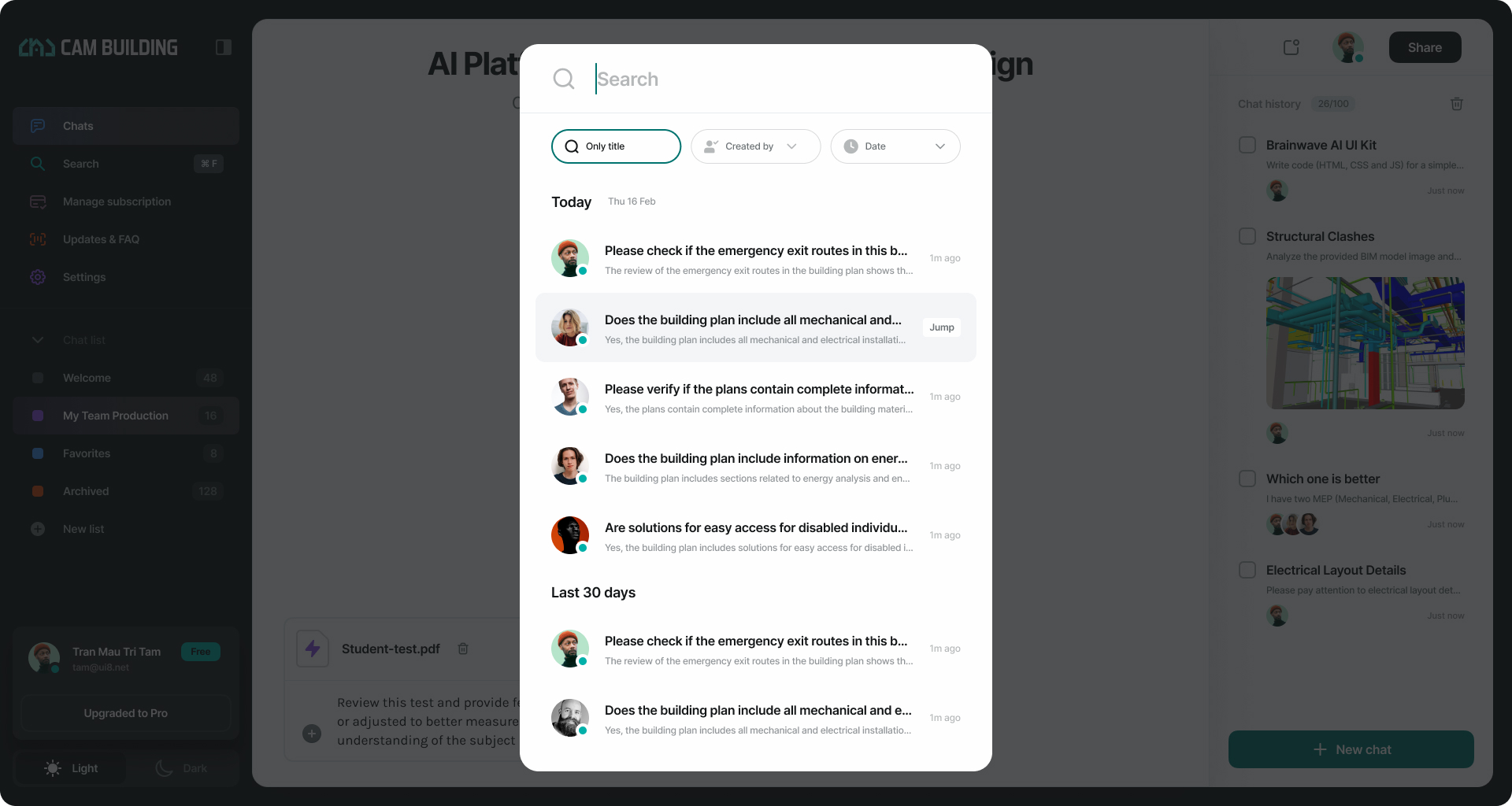Expand the Date filter dropdown
The width and height of the screenshot is (1512, 806).
(895, 146)
